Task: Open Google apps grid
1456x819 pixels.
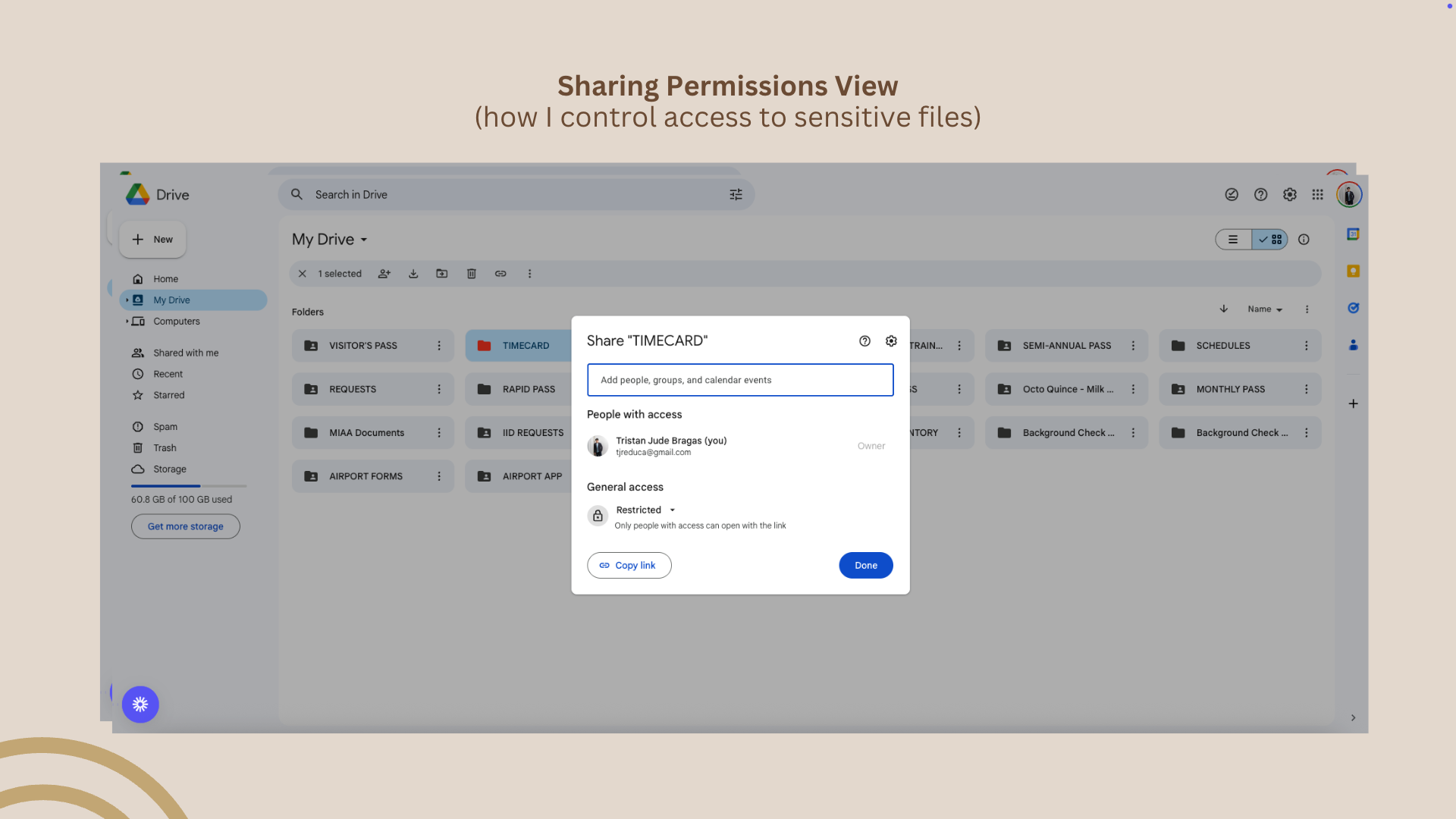Action: pyautogui.click(x=1318, y=195)
